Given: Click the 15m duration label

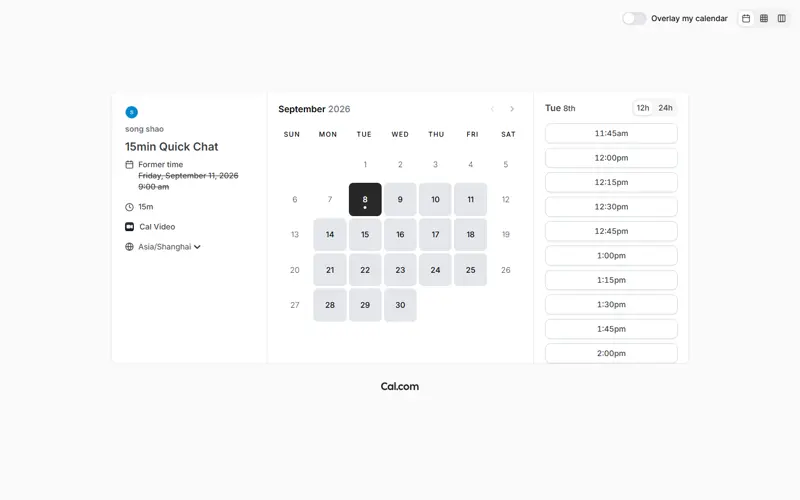Looking at the screenshot, I should tap(145, 207).
